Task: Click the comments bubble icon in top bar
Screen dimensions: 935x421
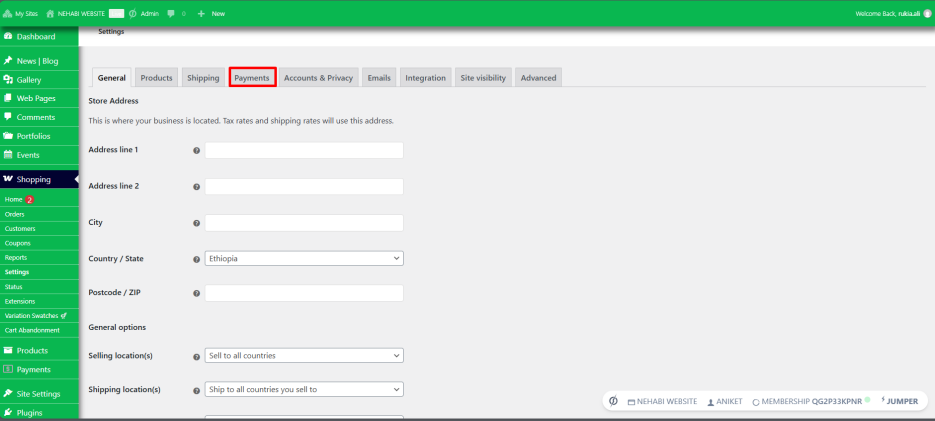Action: [171, 13]
